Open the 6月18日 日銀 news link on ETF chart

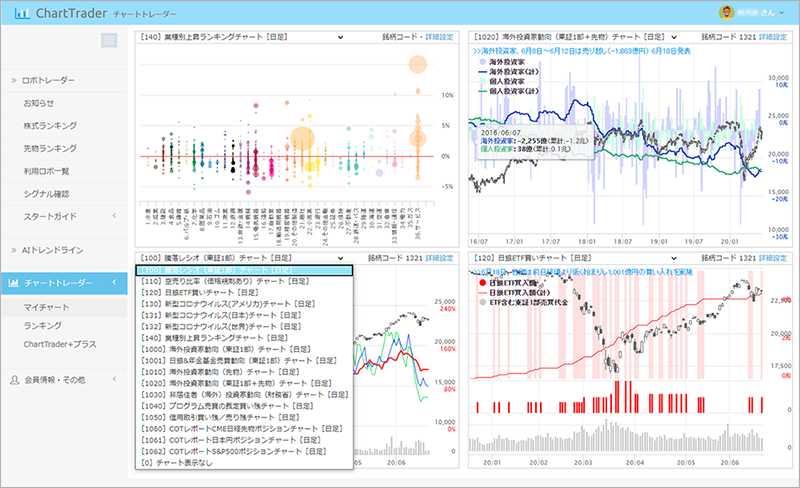(583, 272)
